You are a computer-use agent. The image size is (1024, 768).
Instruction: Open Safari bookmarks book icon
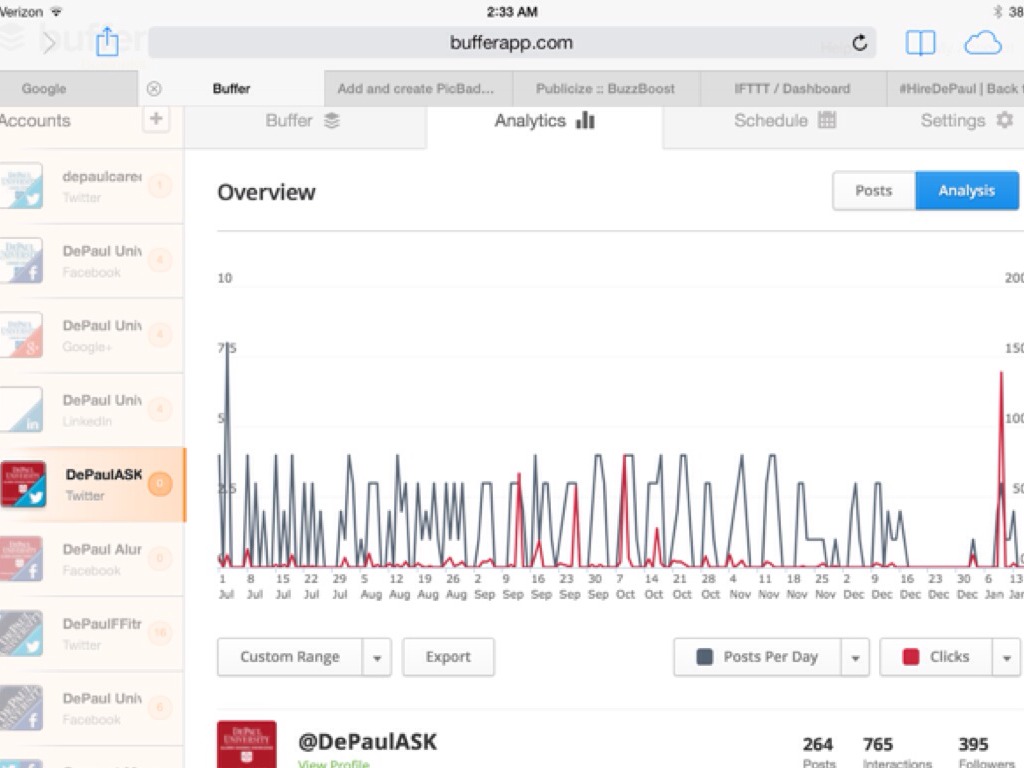(920, 43)
